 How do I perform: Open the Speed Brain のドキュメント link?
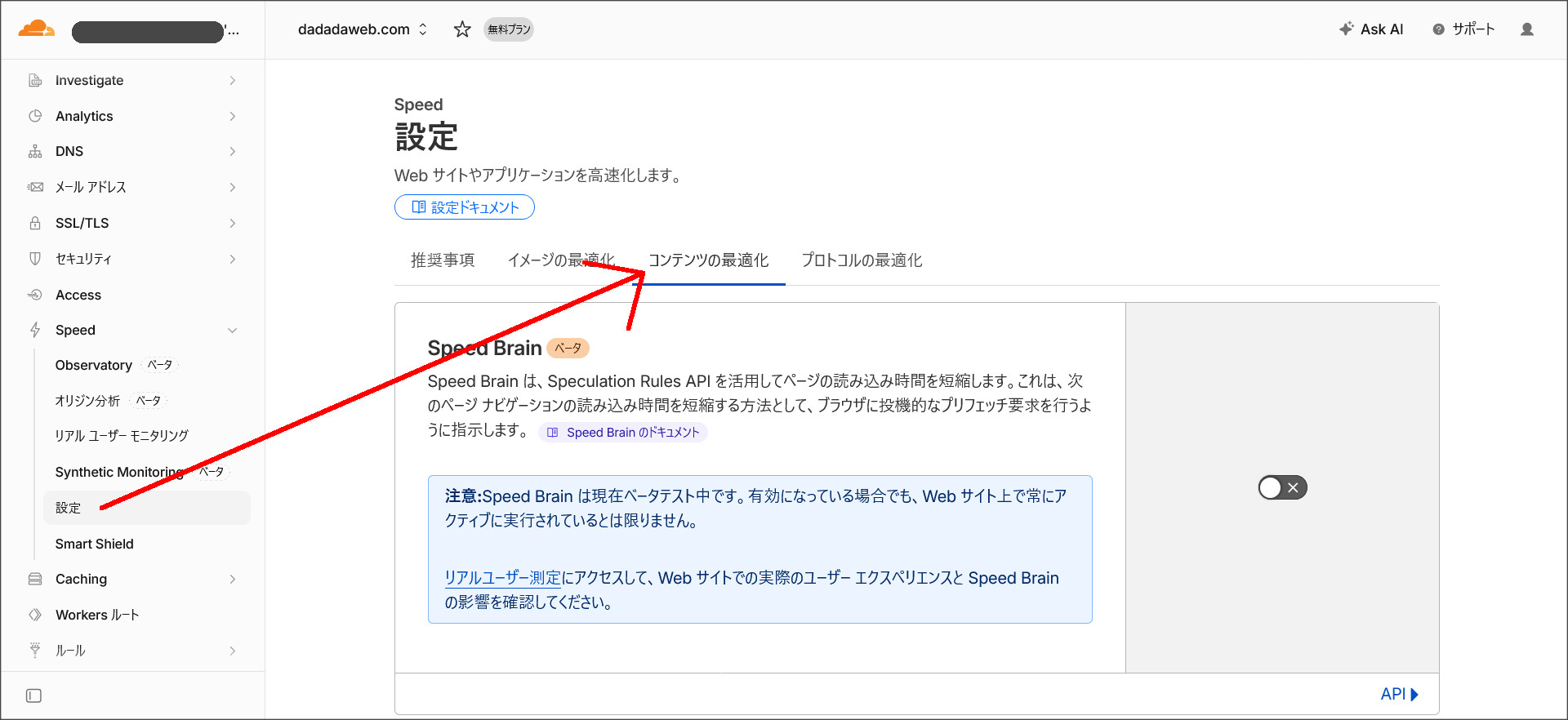point(623,433)
